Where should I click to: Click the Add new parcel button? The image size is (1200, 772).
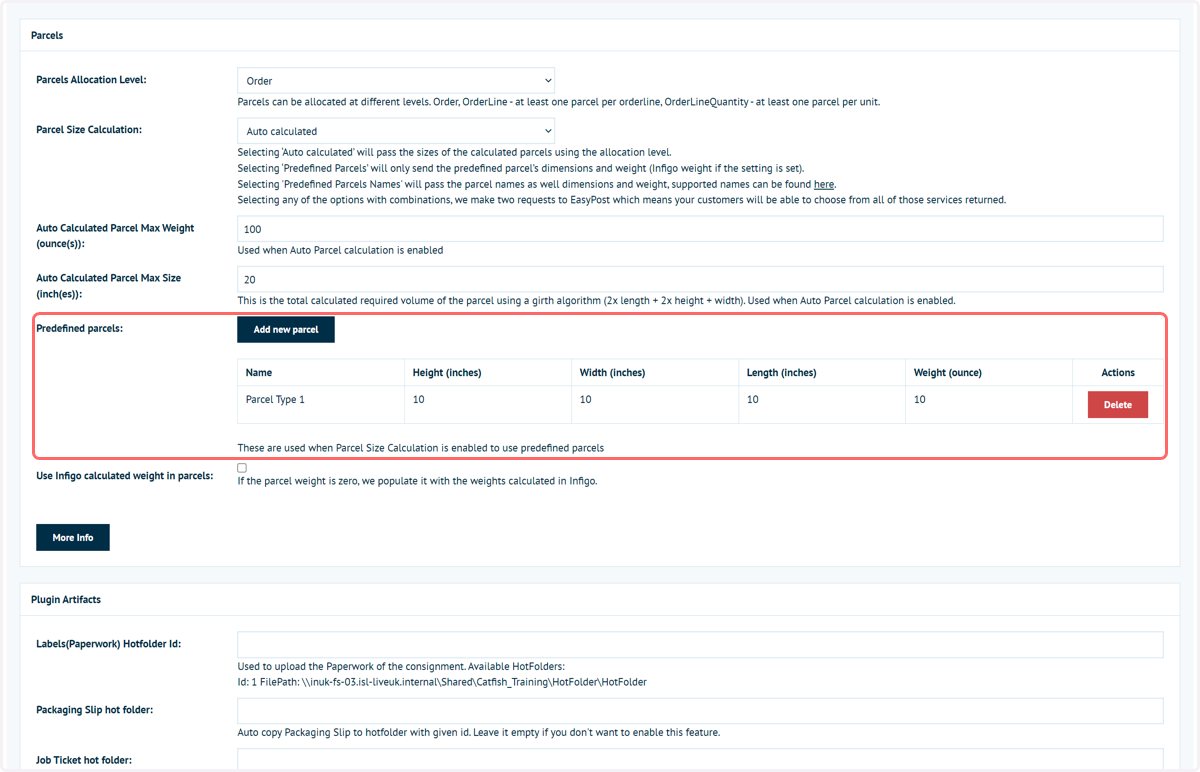tap(286, 329)
